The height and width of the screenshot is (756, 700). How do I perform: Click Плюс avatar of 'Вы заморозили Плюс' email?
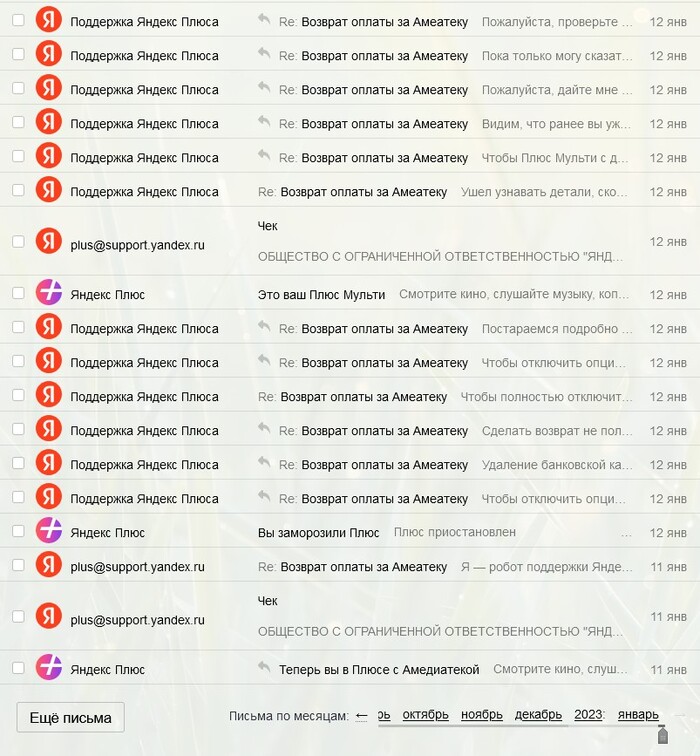tap(49, 531)
